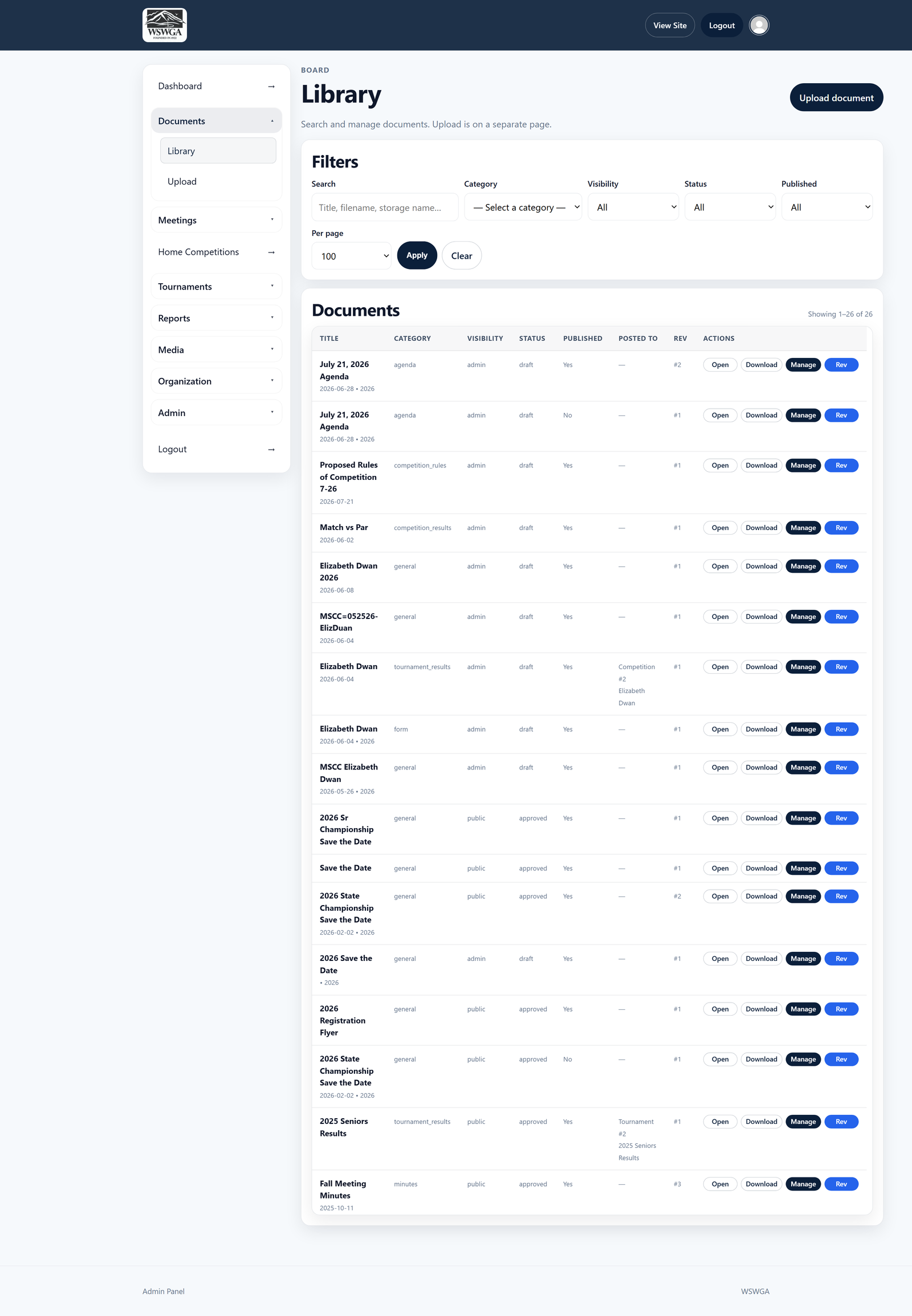
Task: Manage the Match vs Par document
Action: pos(803,528)
